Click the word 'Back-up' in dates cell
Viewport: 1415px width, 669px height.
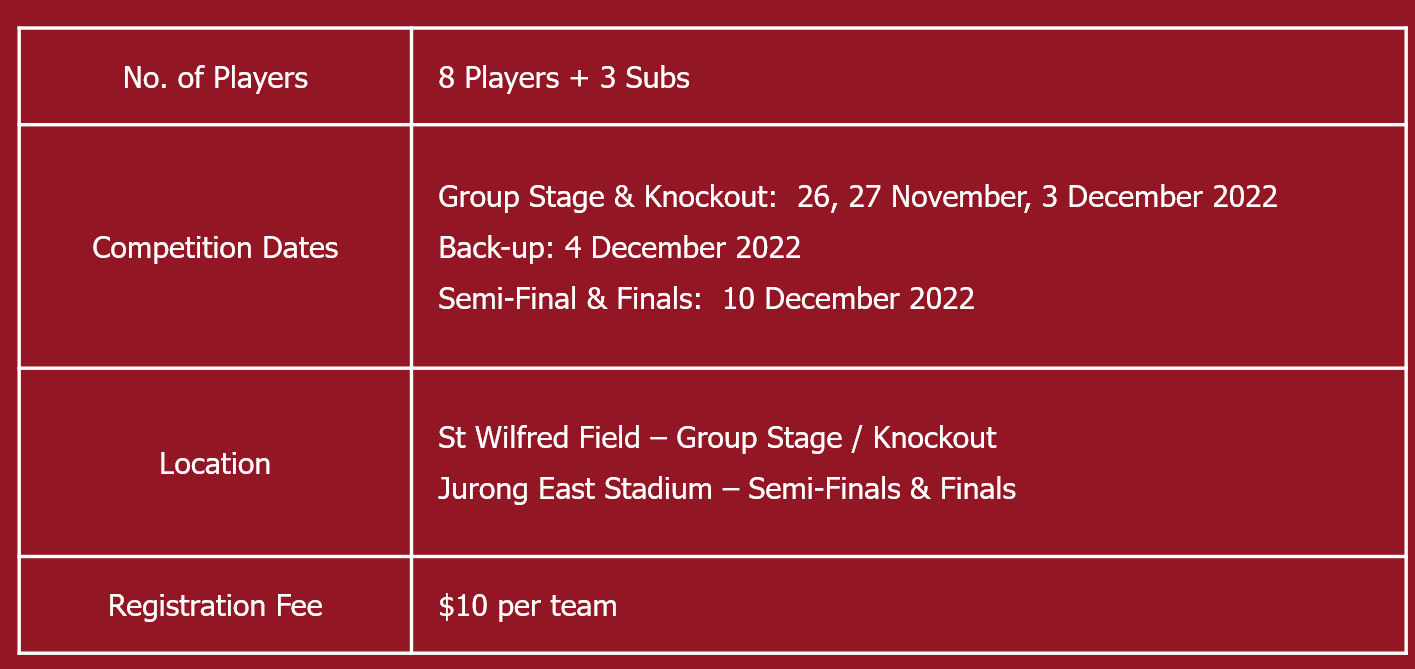click(492, 247)
